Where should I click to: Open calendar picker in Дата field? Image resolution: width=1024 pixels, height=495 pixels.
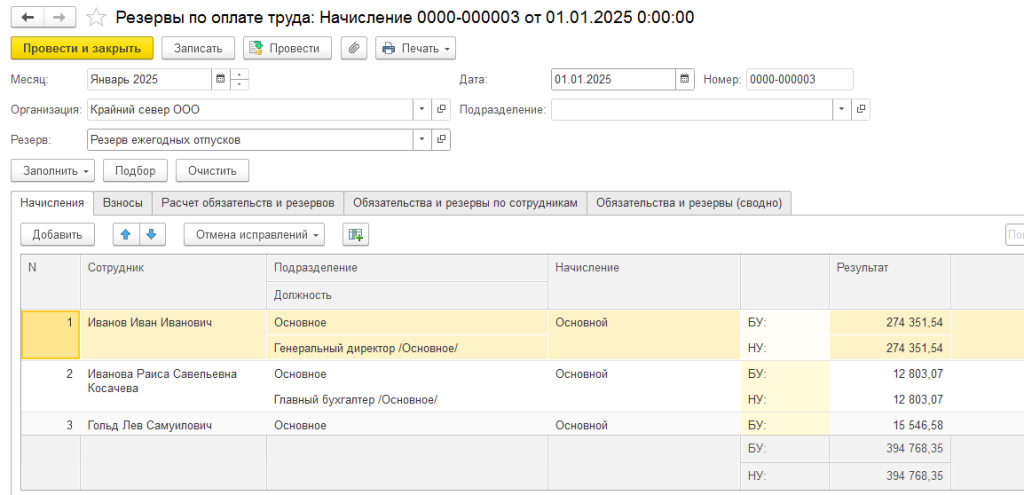pos(684,79)
